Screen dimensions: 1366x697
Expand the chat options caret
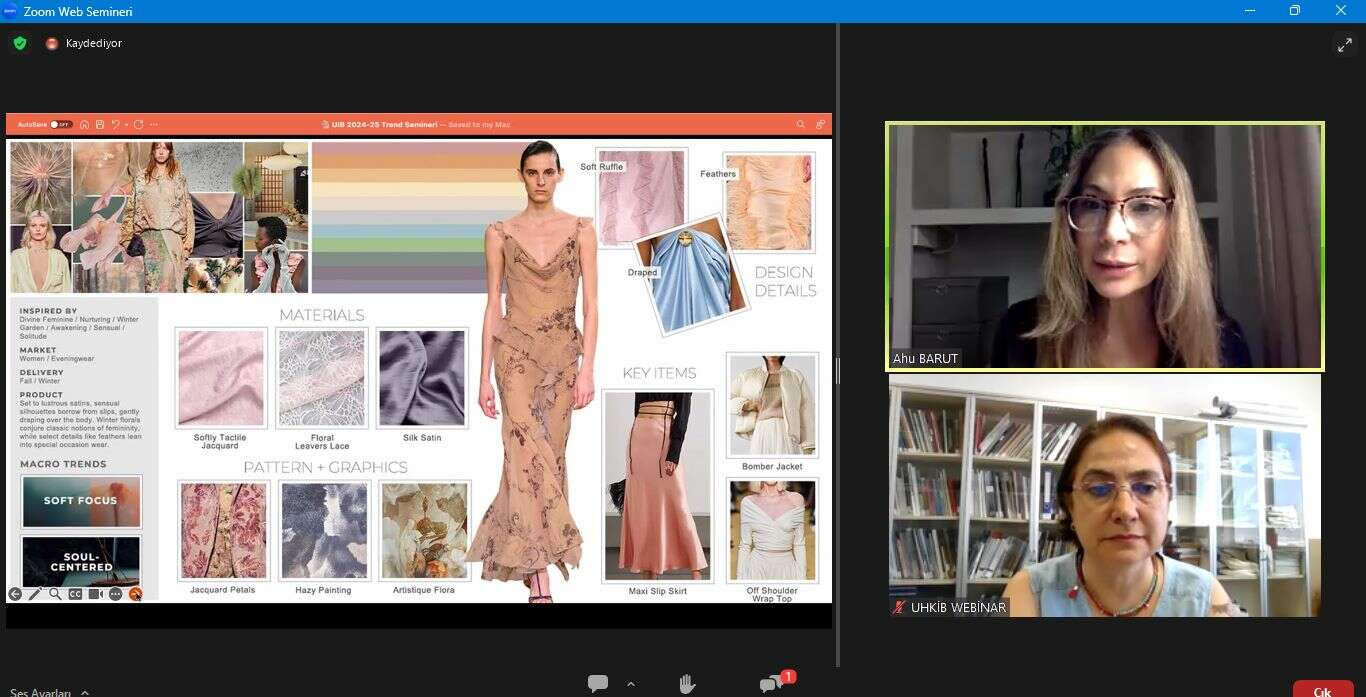pyautogui.click(x=630, y=684)
